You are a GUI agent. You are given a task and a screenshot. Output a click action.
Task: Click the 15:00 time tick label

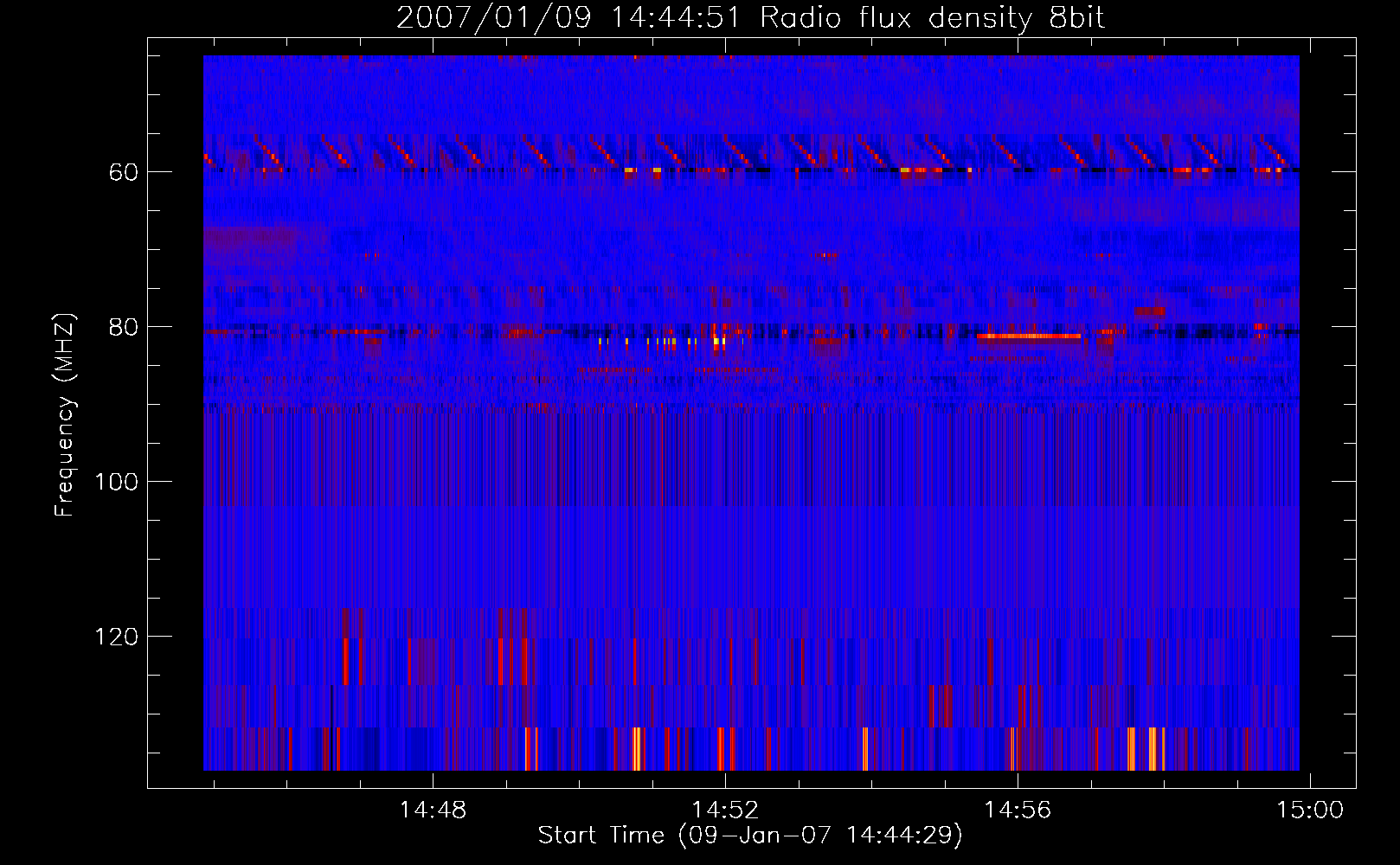tap(1310, 810)
